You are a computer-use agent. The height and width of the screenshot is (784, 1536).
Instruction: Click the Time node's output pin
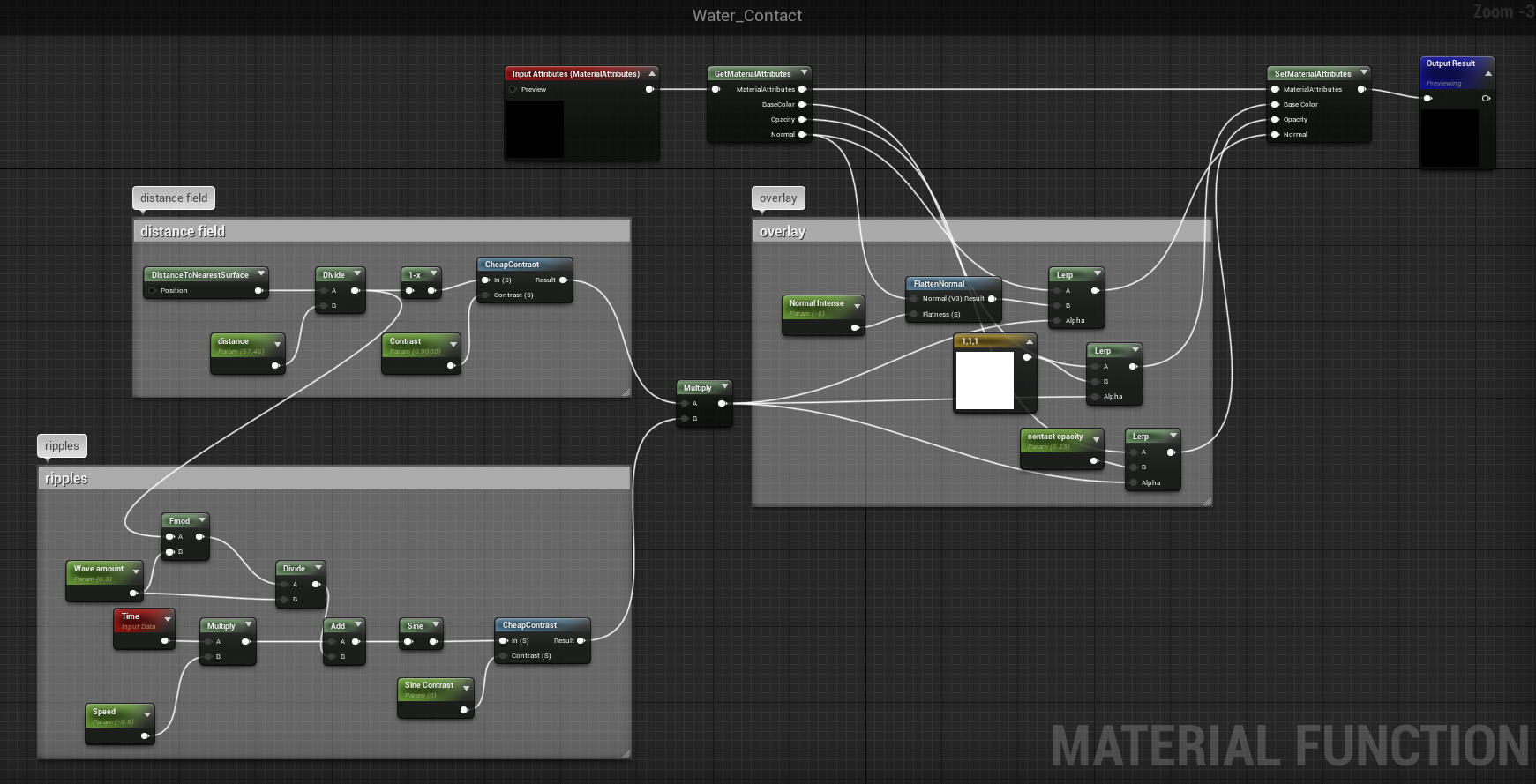165,641
